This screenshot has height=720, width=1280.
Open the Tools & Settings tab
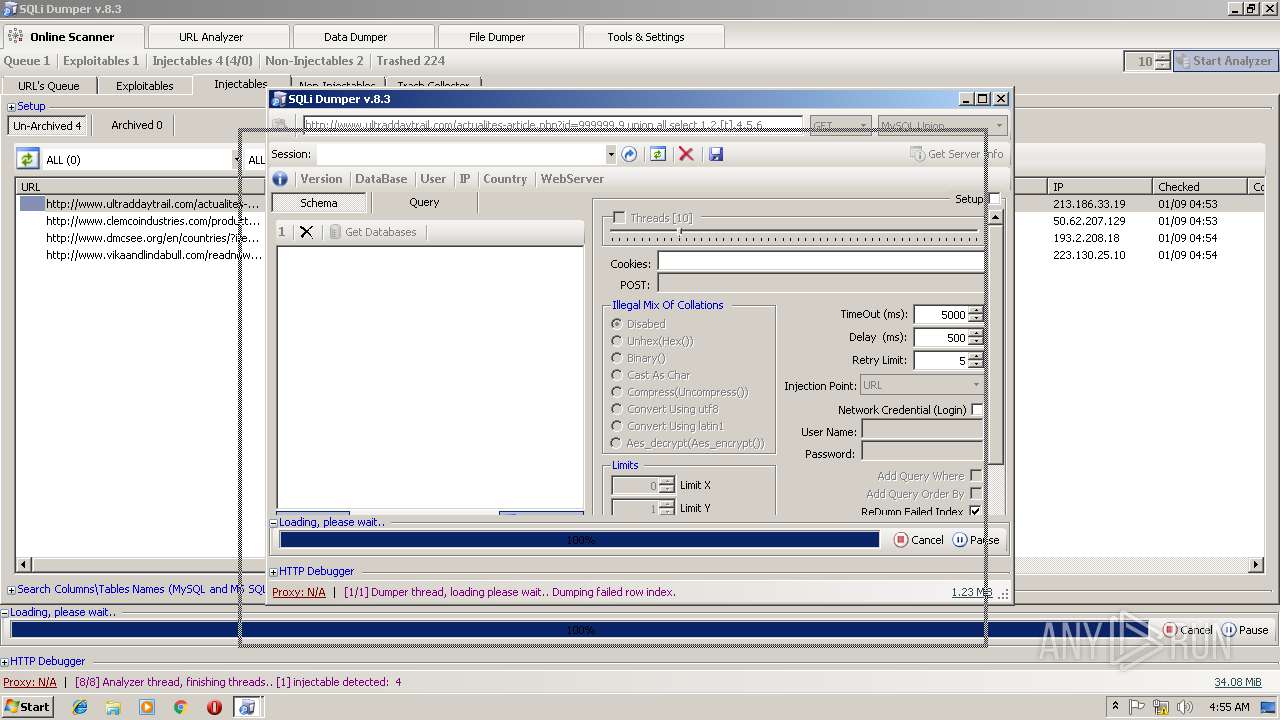[646, 37]
